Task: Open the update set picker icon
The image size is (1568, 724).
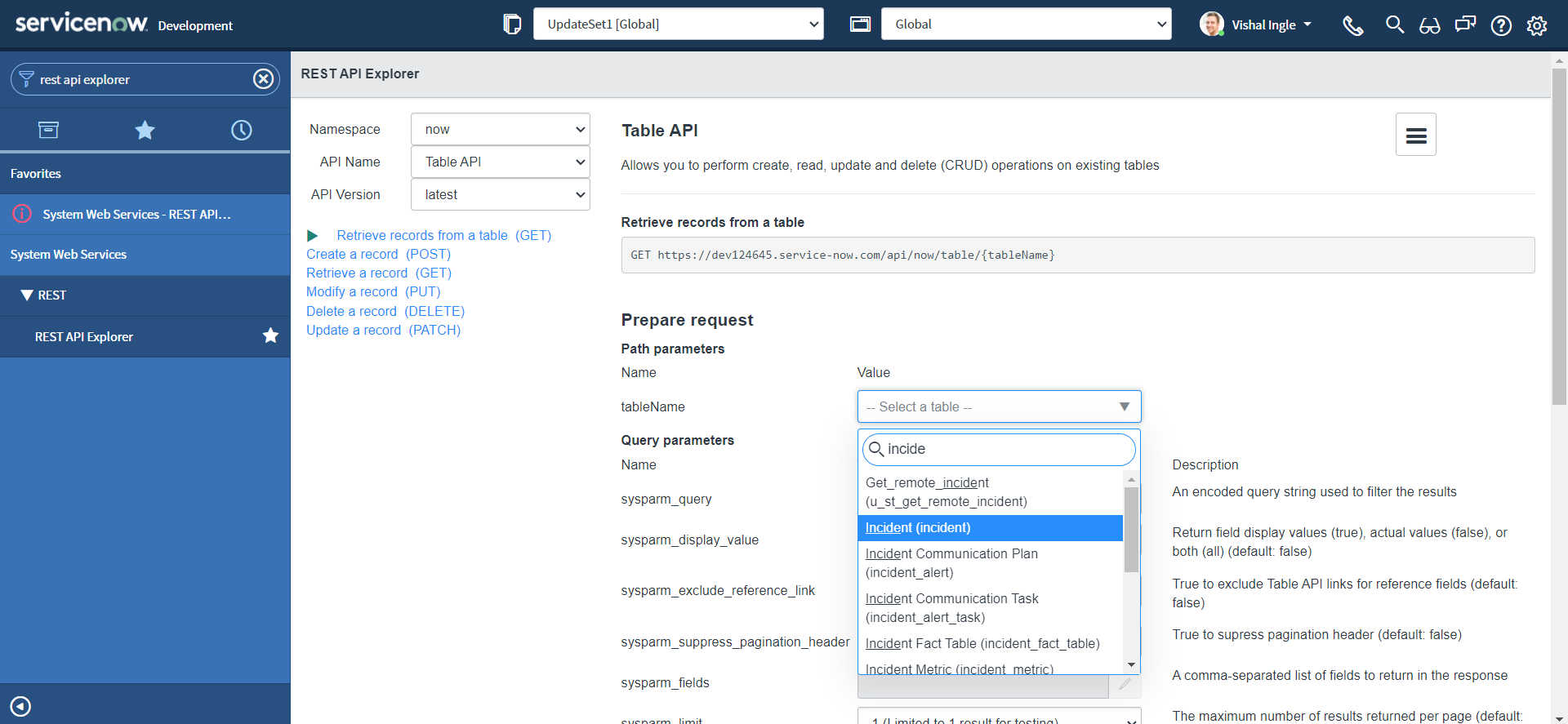Action: (512, 24)
